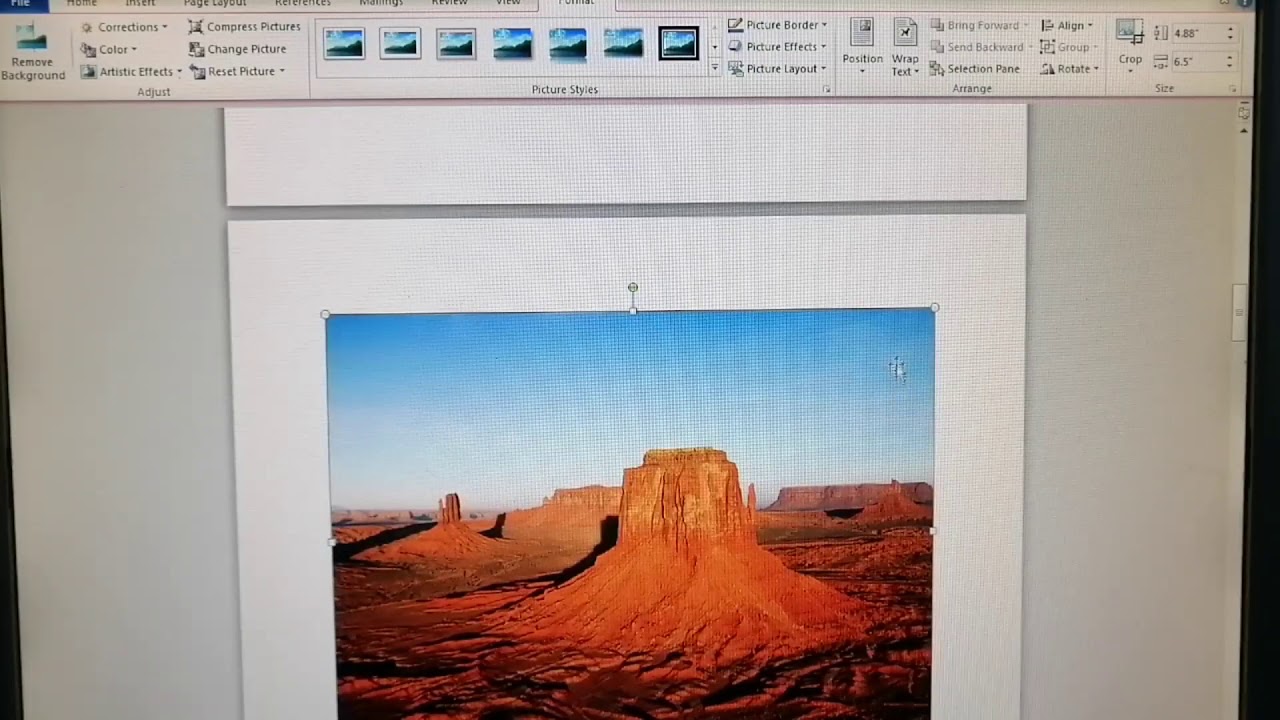Image resolution: width=1280 pixels, height=720 pixels.
Task: Click Bring Forward
Action: (978, 25)
